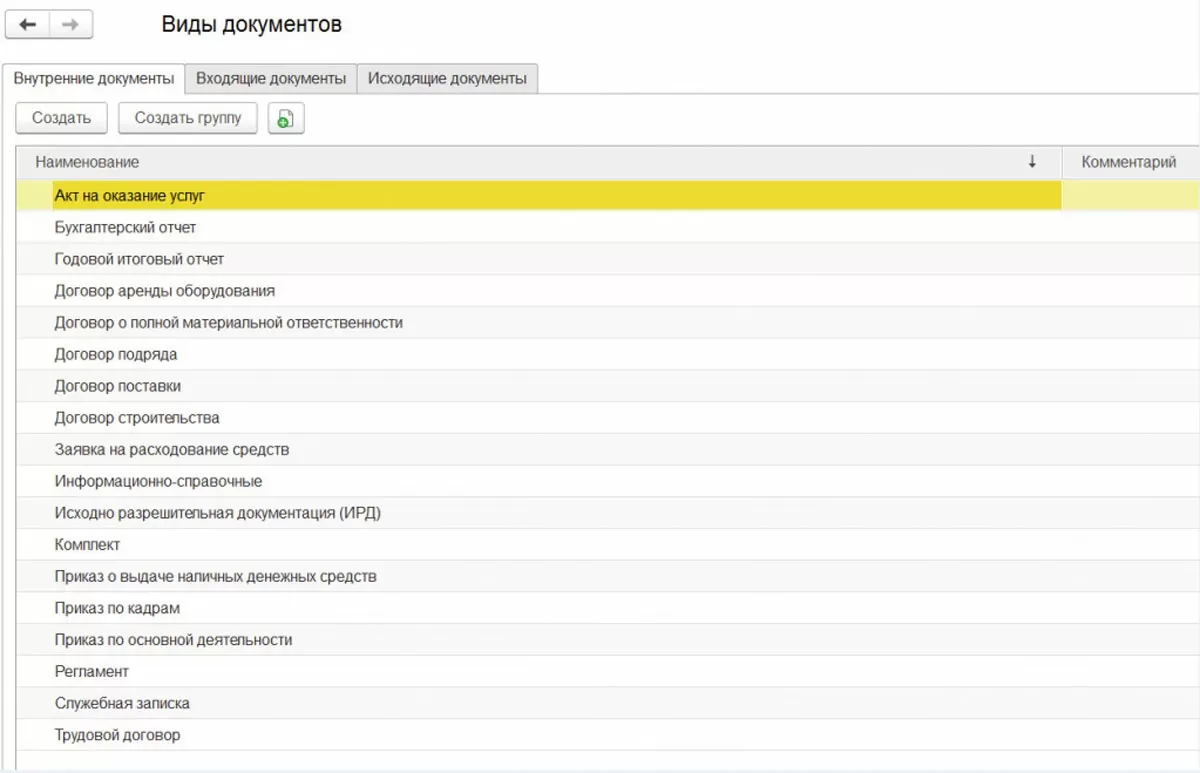Click the Трудовой договор item
The width and height of the screenshot is (1200, 773).
coord(118,735)
